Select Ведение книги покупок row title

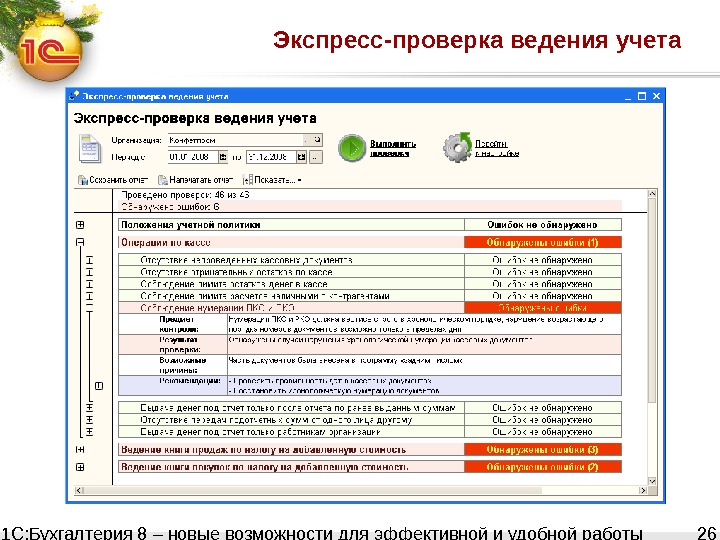pyautogui.click(x=291, y=467)
